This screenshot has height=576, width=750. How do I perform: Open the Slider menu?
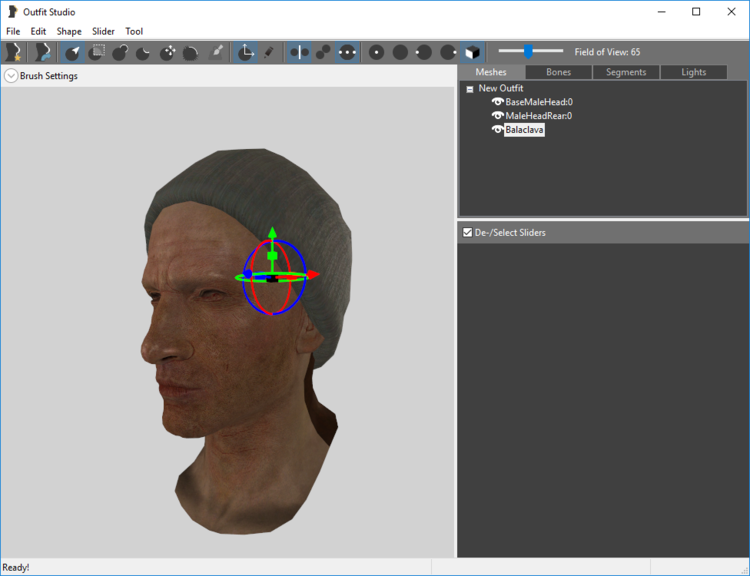click(x=103, y=31)
